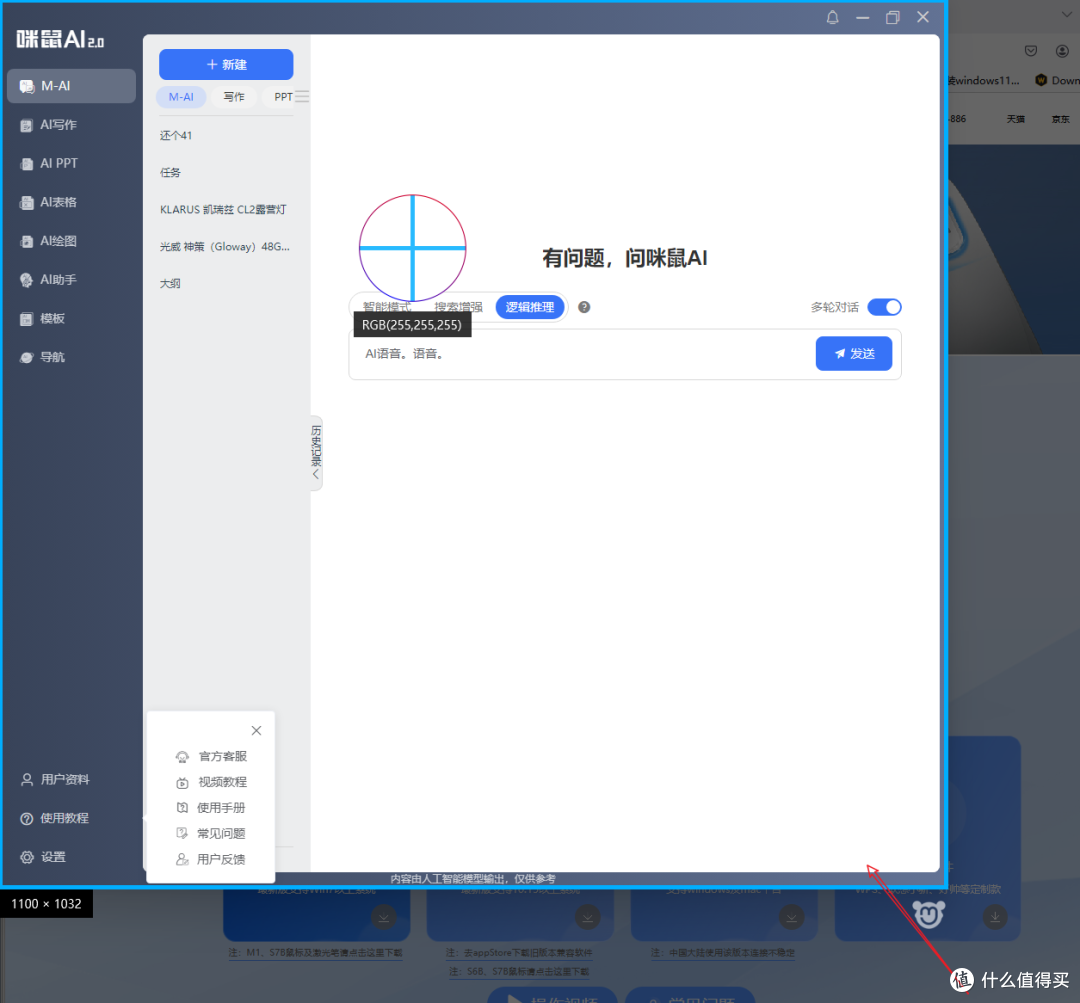Choose 官方客服 from help popup
This screenshot has height=1003, width=1080.
coord(211,756)
